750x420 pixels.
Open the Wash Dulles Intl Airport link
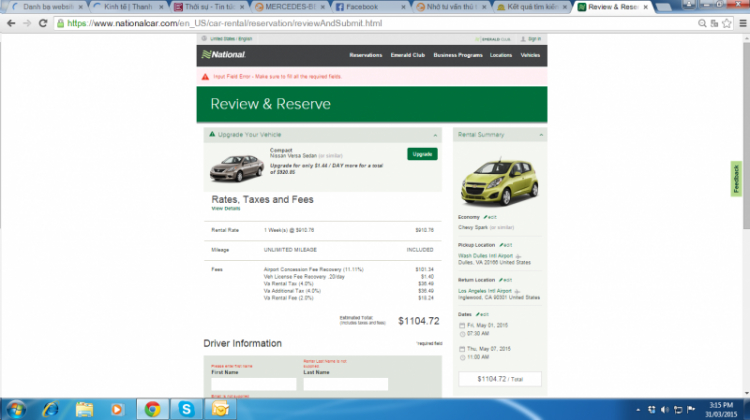coord(485,256)
